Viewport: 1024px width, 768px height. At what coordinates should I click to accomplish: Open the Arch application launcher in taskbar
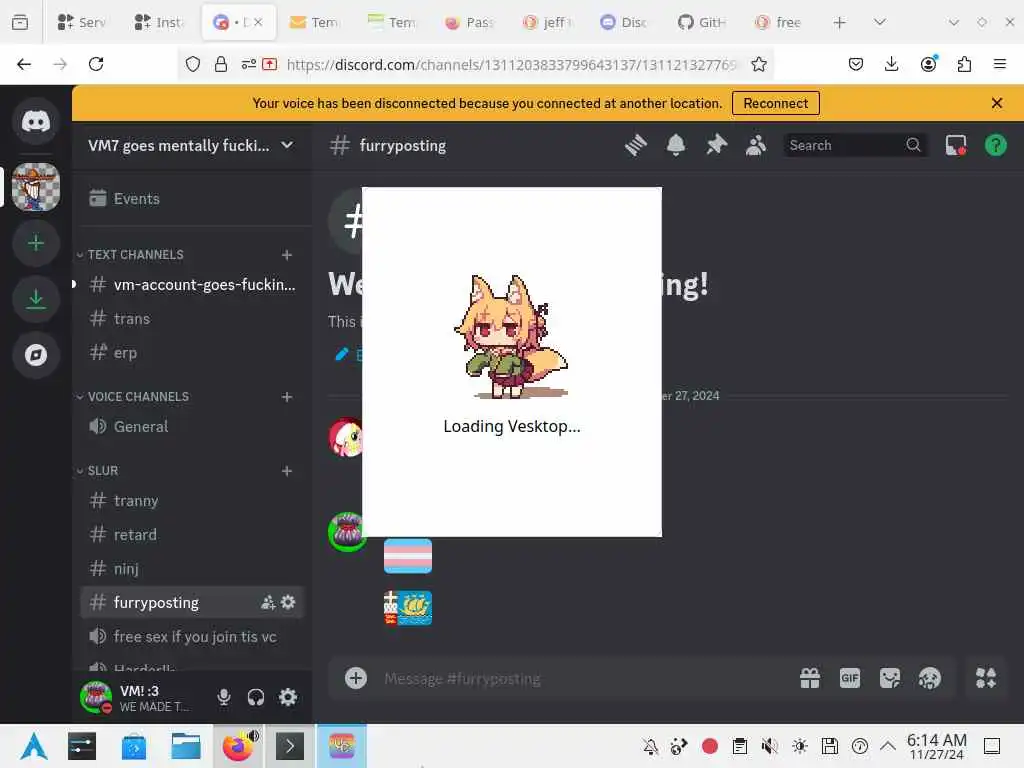tap(34, 746)
